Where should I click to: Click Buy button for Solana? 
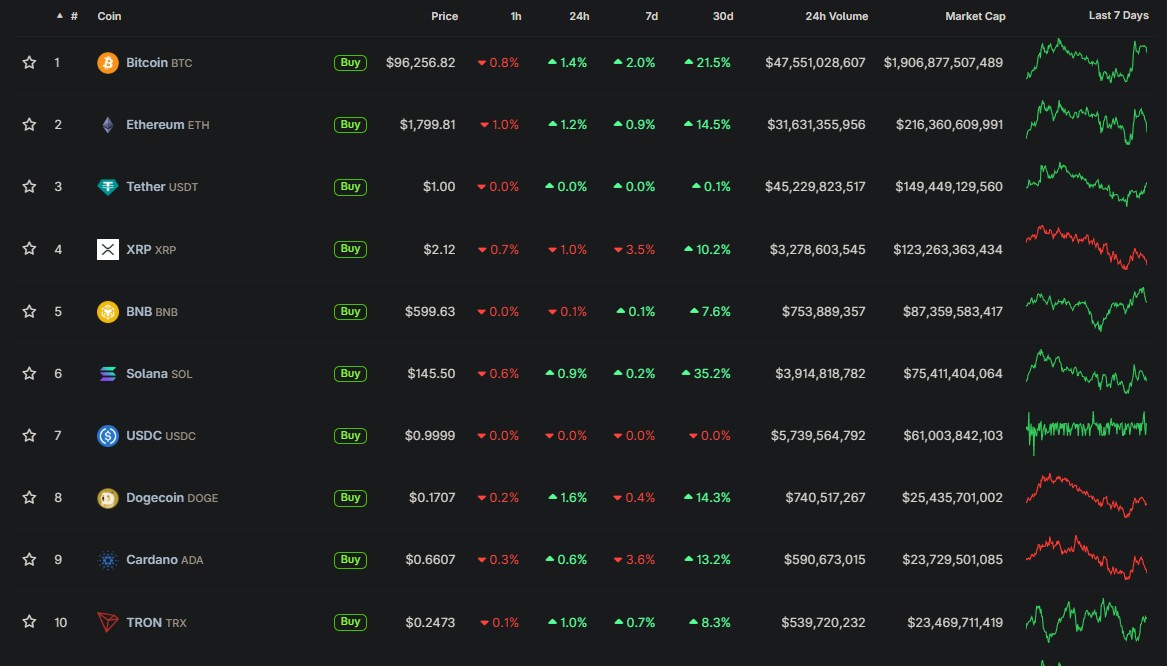click(x=351, y=374)
